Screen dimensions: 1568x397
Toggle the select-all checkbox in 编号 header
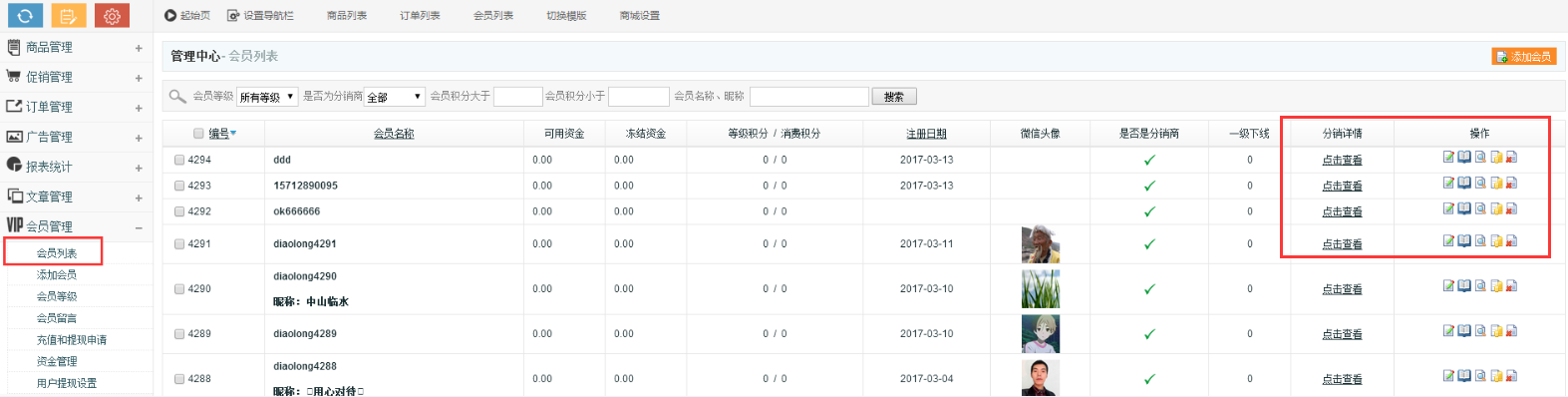coord(198,134)
